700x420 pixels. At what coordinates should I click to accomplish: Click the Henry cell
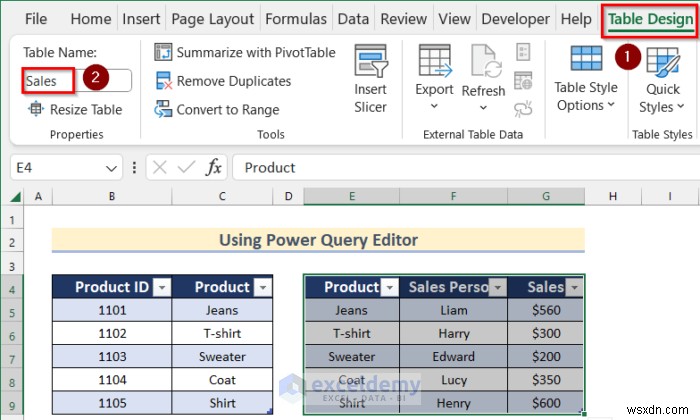tap(453, 403)
